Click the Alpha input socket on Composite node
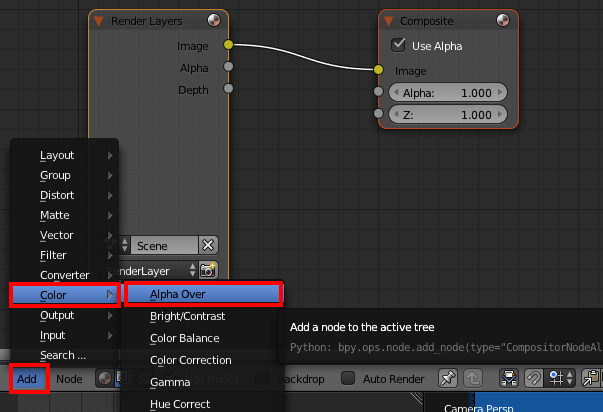The width and height of the screenshot is (603, 412). click(378, 92)
